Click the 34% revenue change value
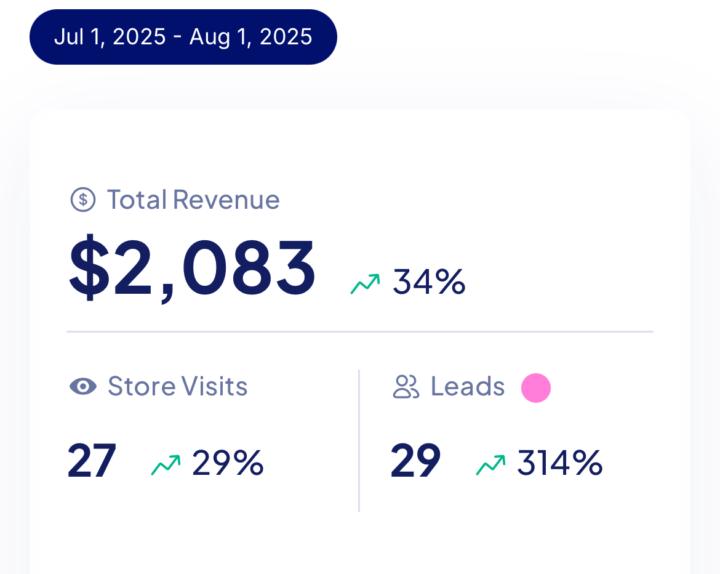 click(x=429, y=281)
